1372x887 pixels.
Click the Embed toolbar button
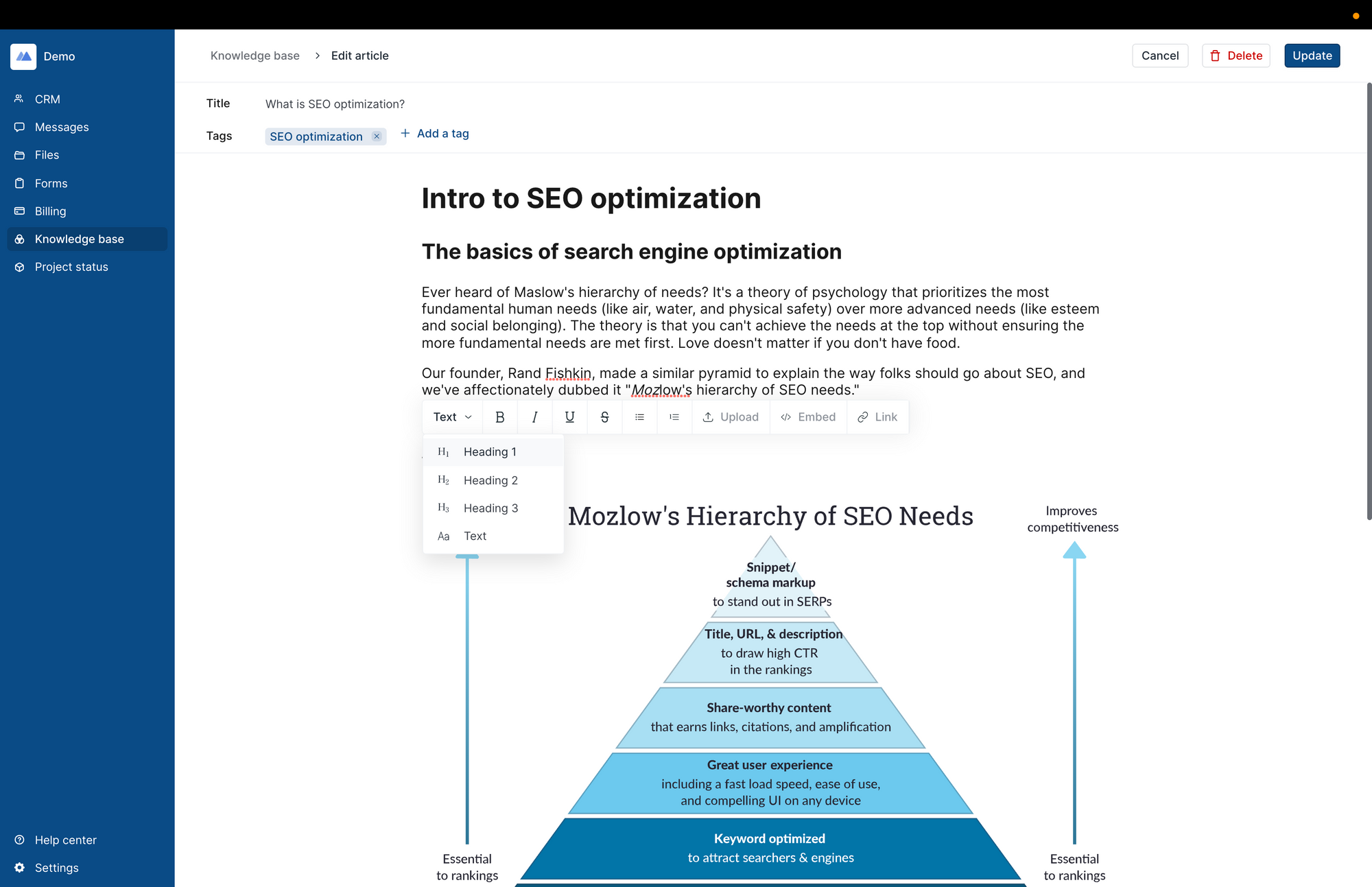808,417
